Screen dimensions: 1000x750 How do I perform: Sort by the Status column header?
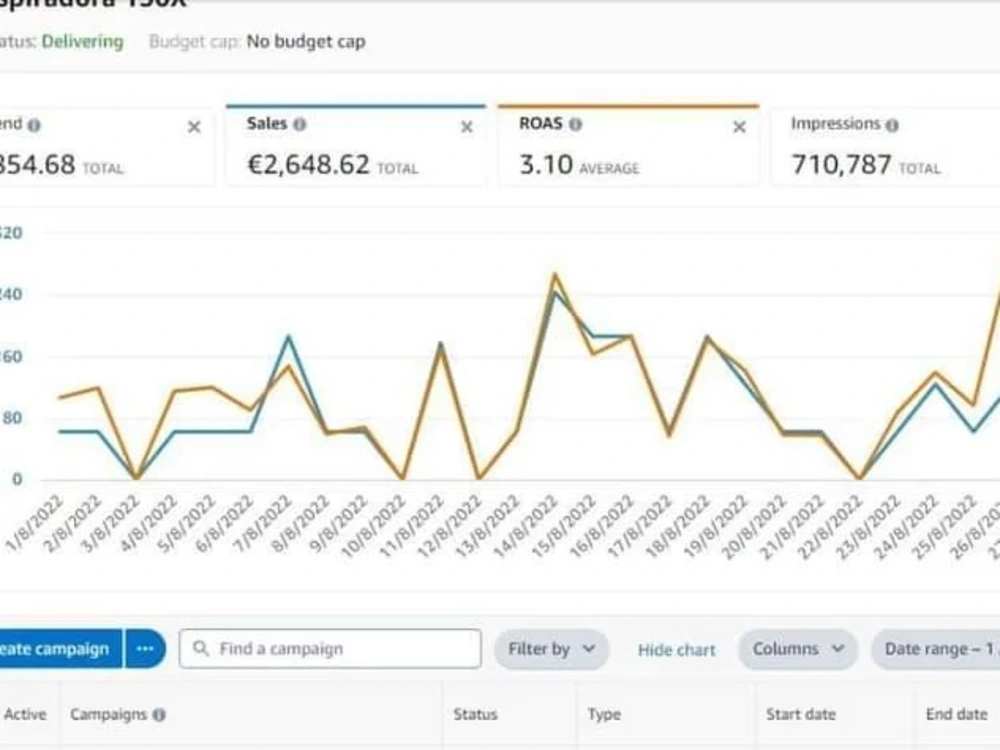pyautogui.click(x=475, y=714)
